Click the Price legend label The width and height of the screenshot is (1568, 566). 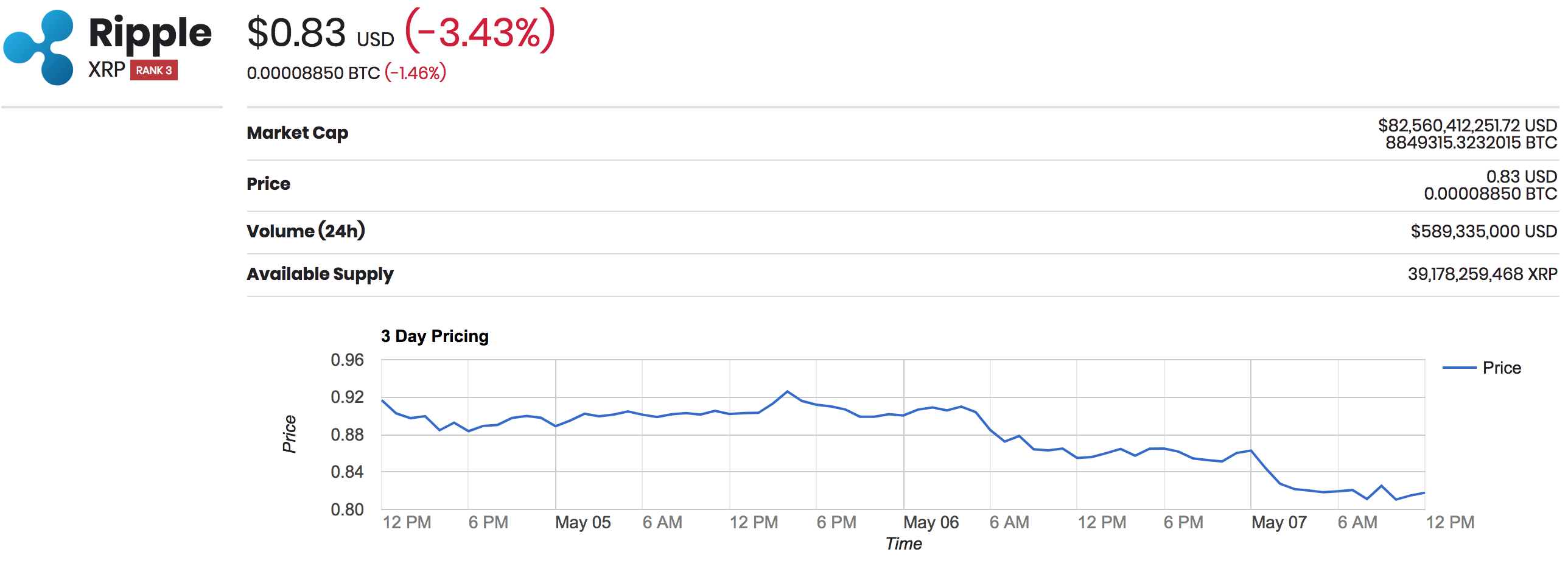coord(1502,368)
